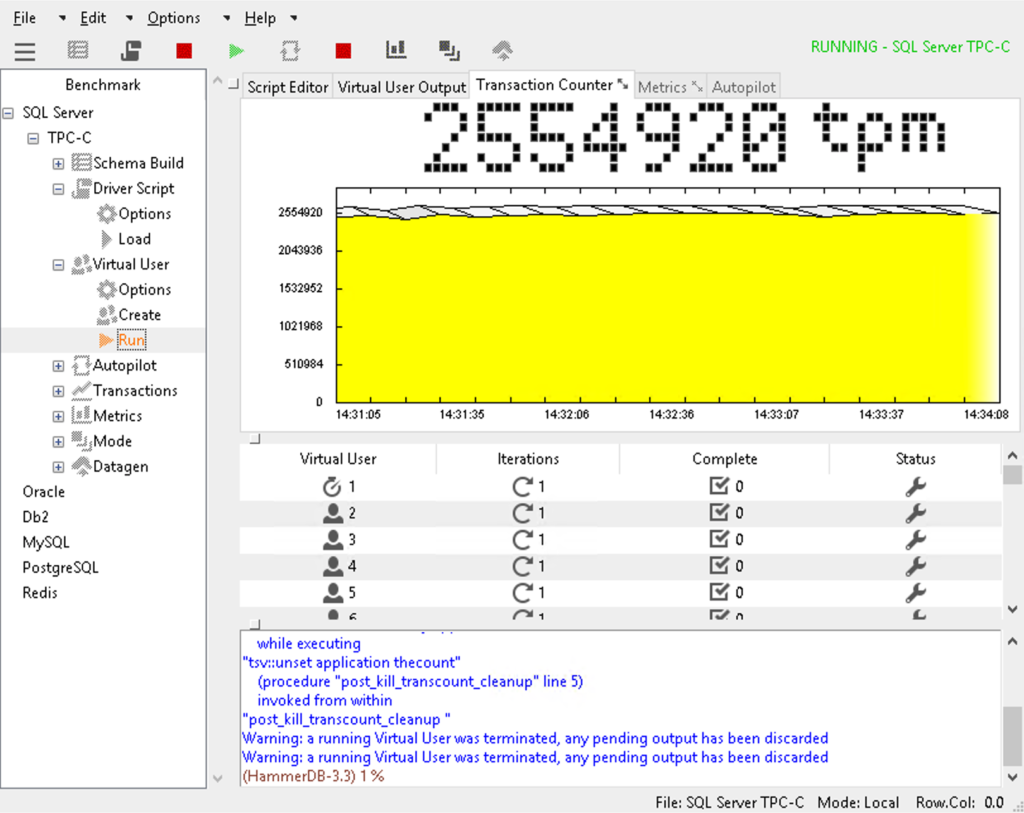
Task: Click the wrench status icon for Virtual User 3
Action: click(x=916, y=539)
